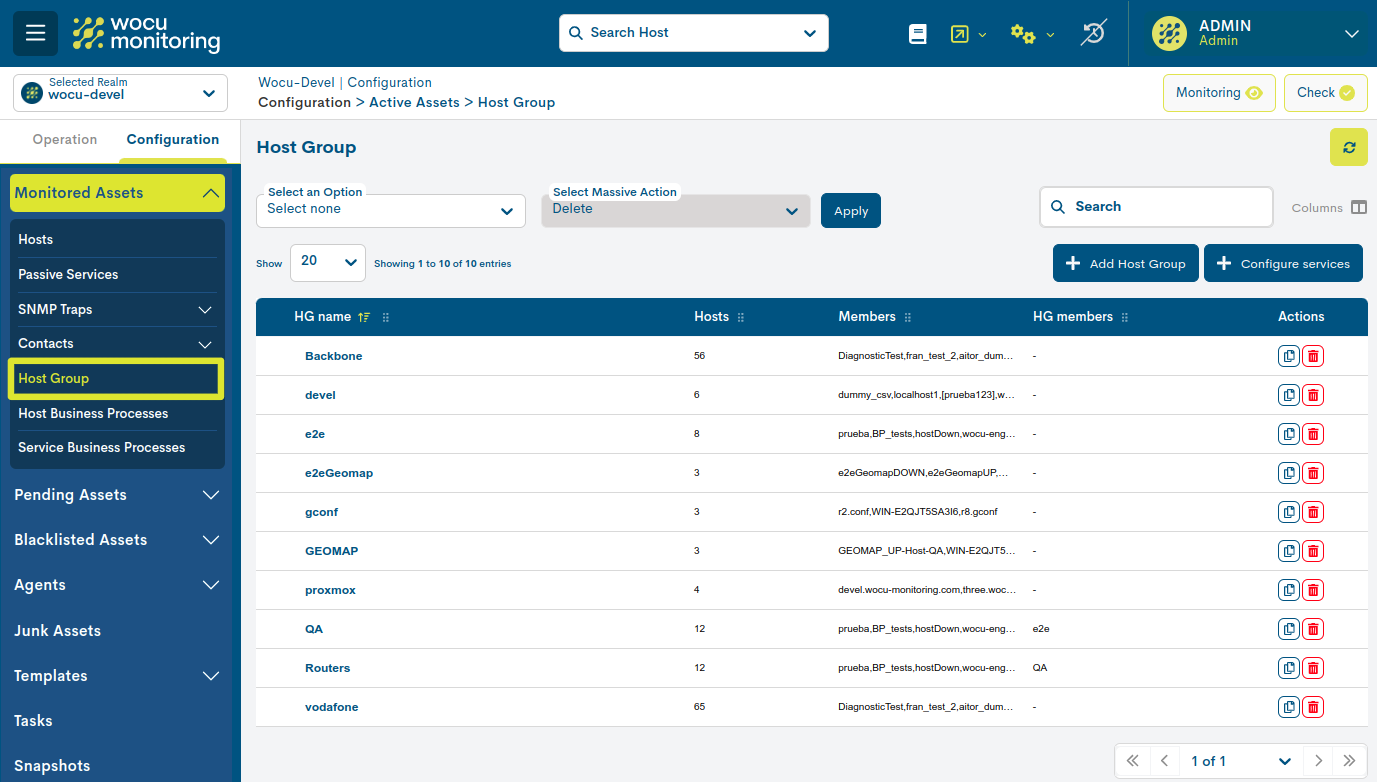Click the Wocu Monitoring logo
Screen dimensions: 1377x782
point(147,34)
